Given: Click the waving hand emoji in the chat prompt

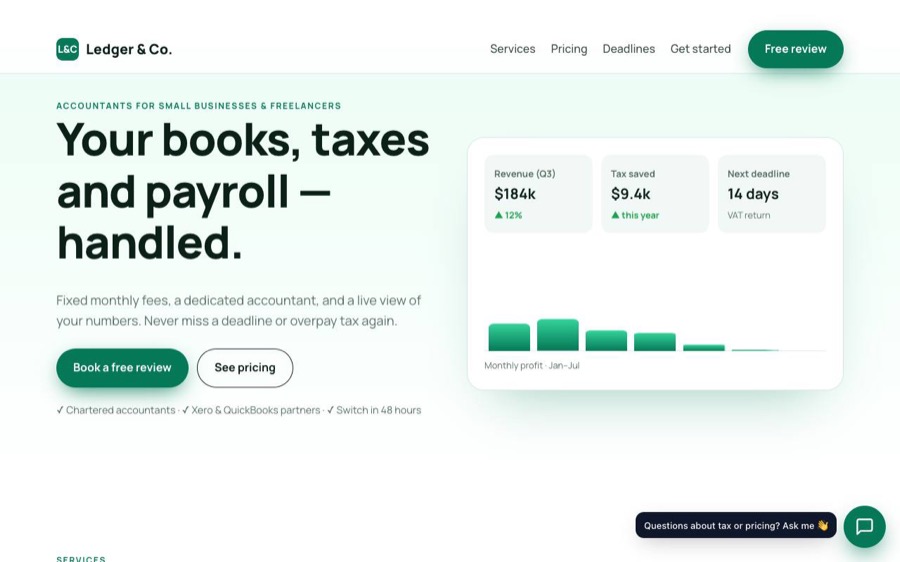Looking at the screenshot, I should (823, 525).
